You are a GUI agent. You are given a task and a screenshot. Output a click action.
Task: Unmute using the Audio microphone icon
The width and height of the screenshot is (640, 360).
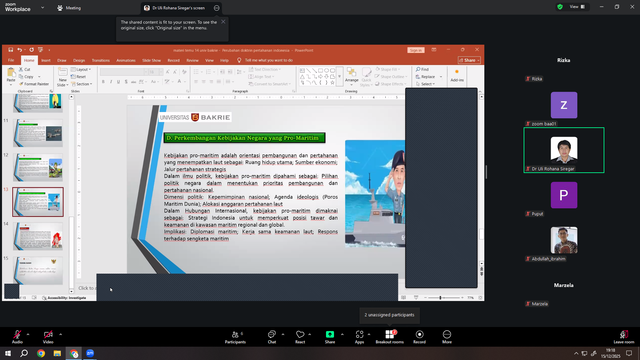[17, 334]
